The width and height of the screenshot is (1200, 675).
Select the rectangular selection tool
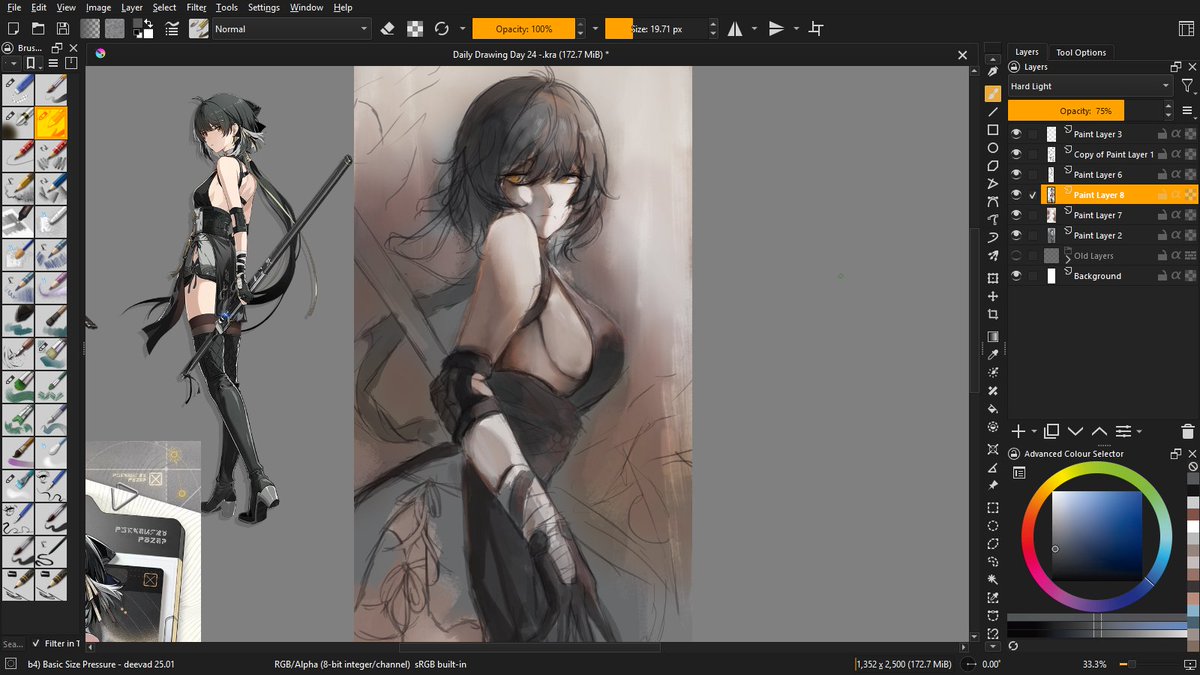pos(993,507)
